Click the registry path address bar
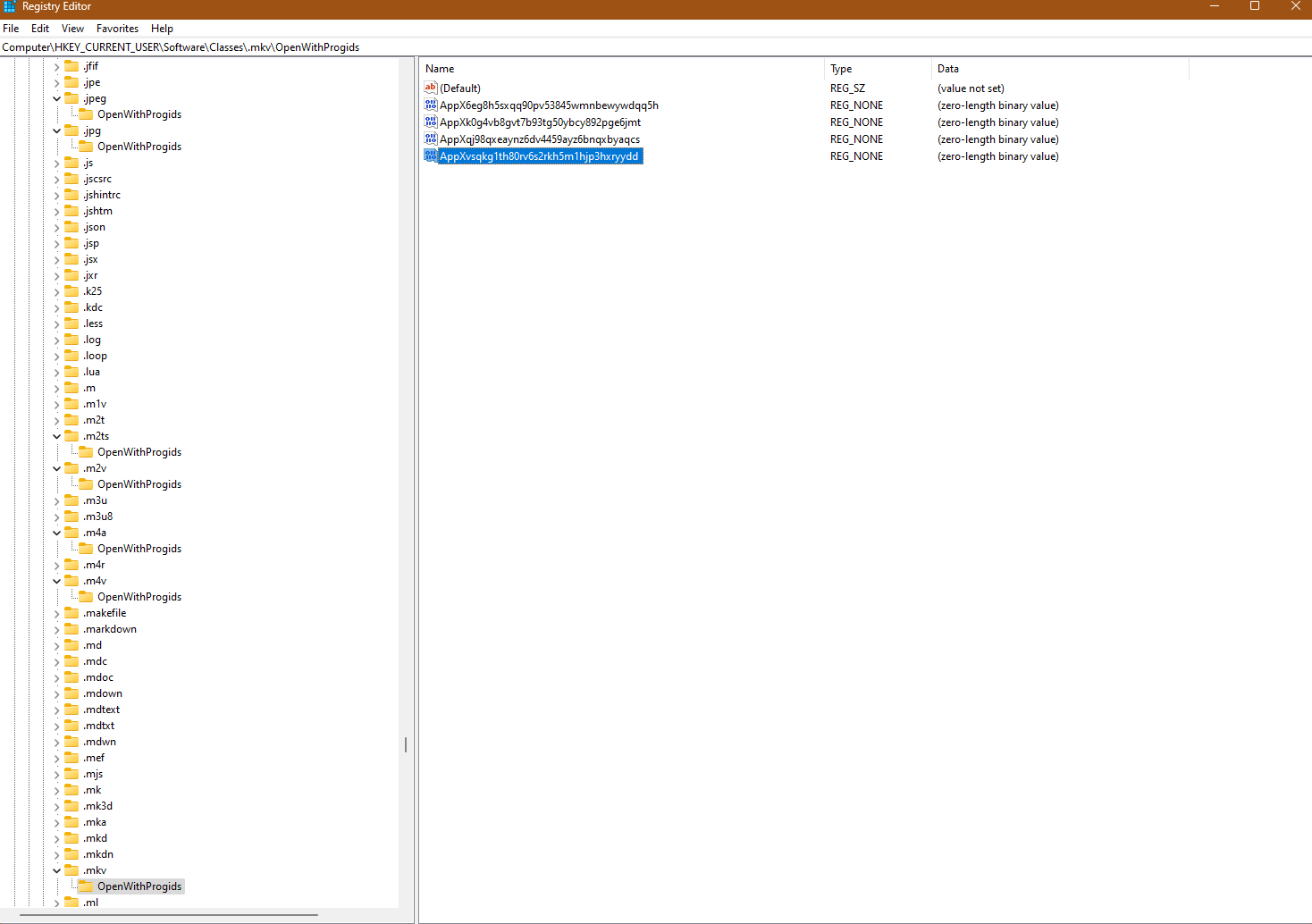 (x=656, y=47)
